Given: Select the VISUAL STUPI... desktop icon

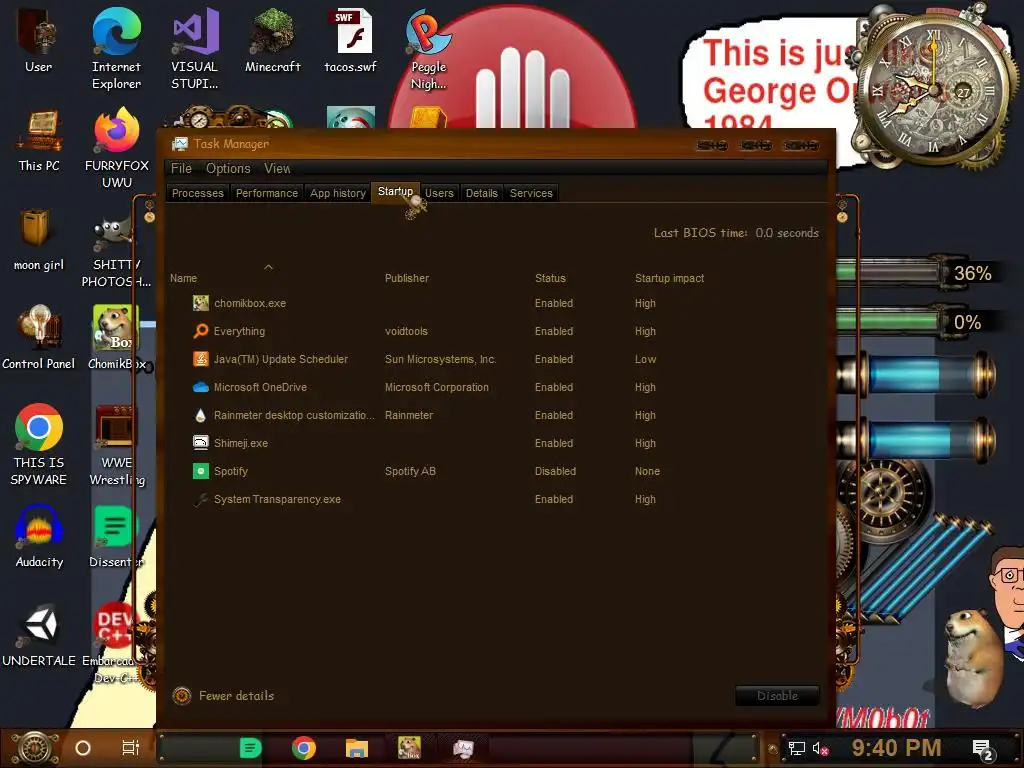Looking at the screenshot, I should [x=195, y=31].
